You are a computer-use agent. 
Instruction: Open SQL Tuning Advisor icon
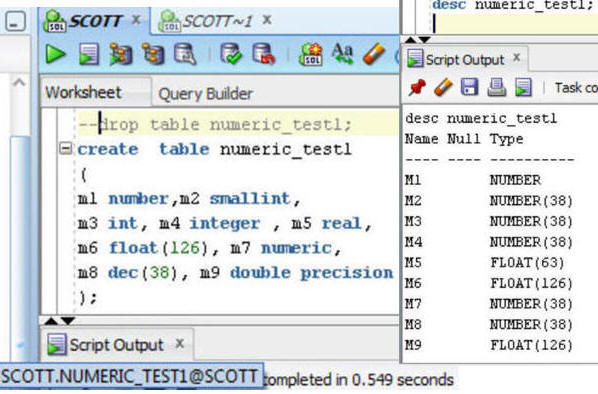click(x=185, y=54)
